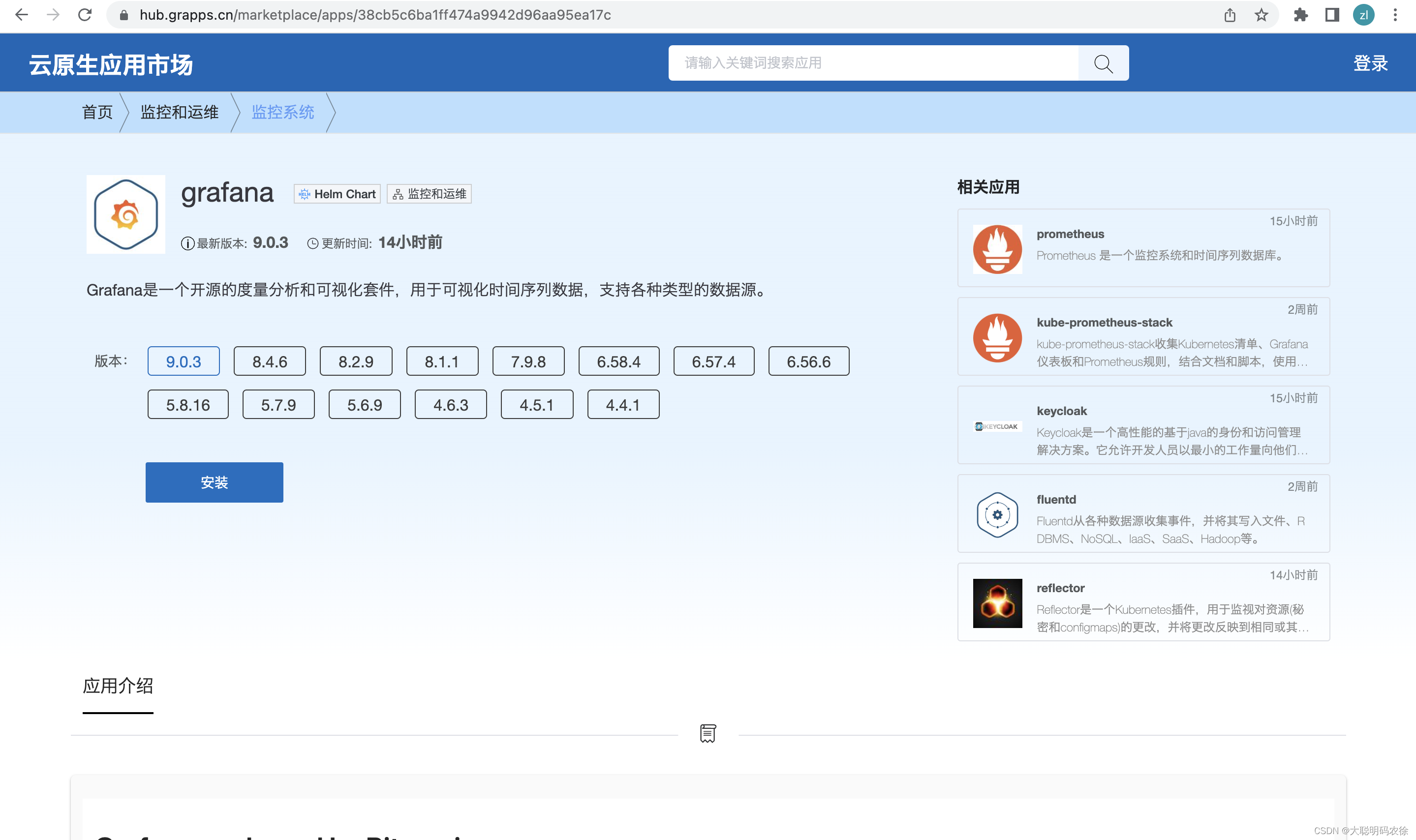Go to 监控和运维 breadcrumb
This screenshot has height=840, width=1416.
(179, 112)
